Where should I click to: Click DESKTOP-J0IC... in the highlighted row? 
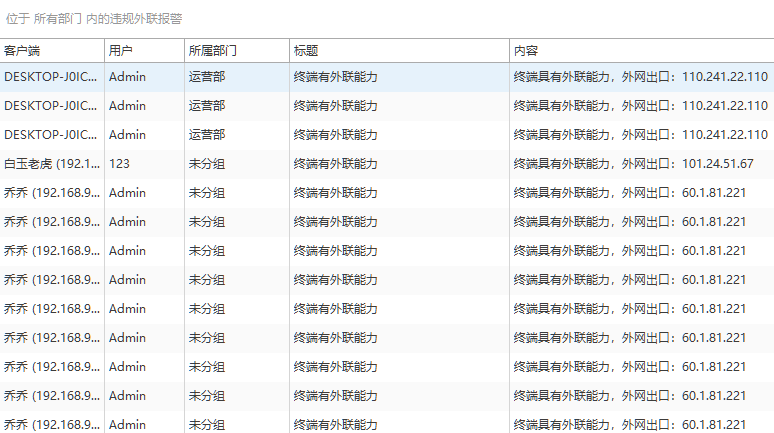(x=50, y=77)
